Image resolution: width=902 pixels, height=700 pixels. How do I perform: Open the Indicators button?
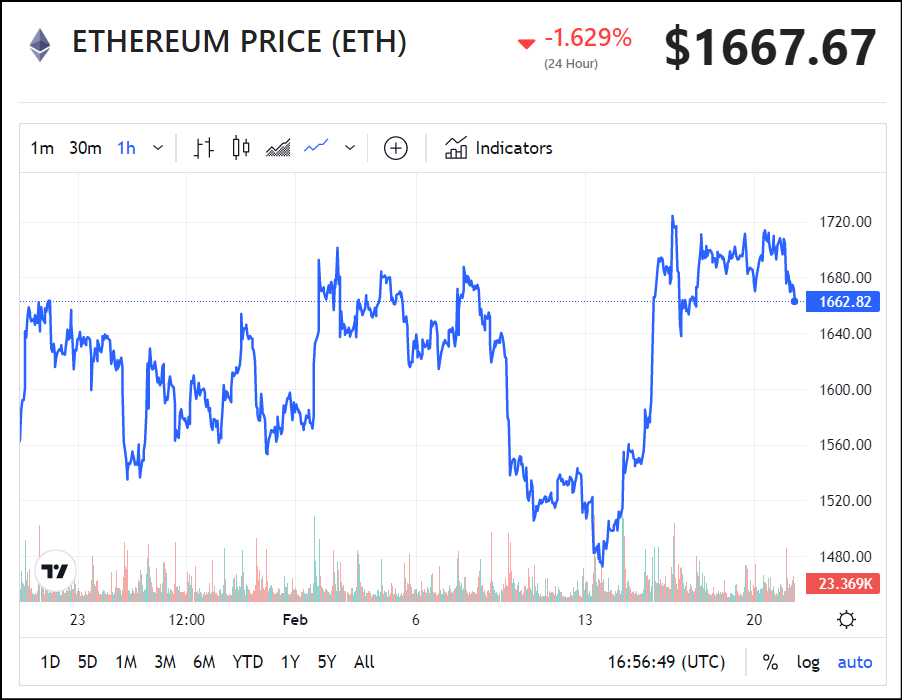(498, 148)
